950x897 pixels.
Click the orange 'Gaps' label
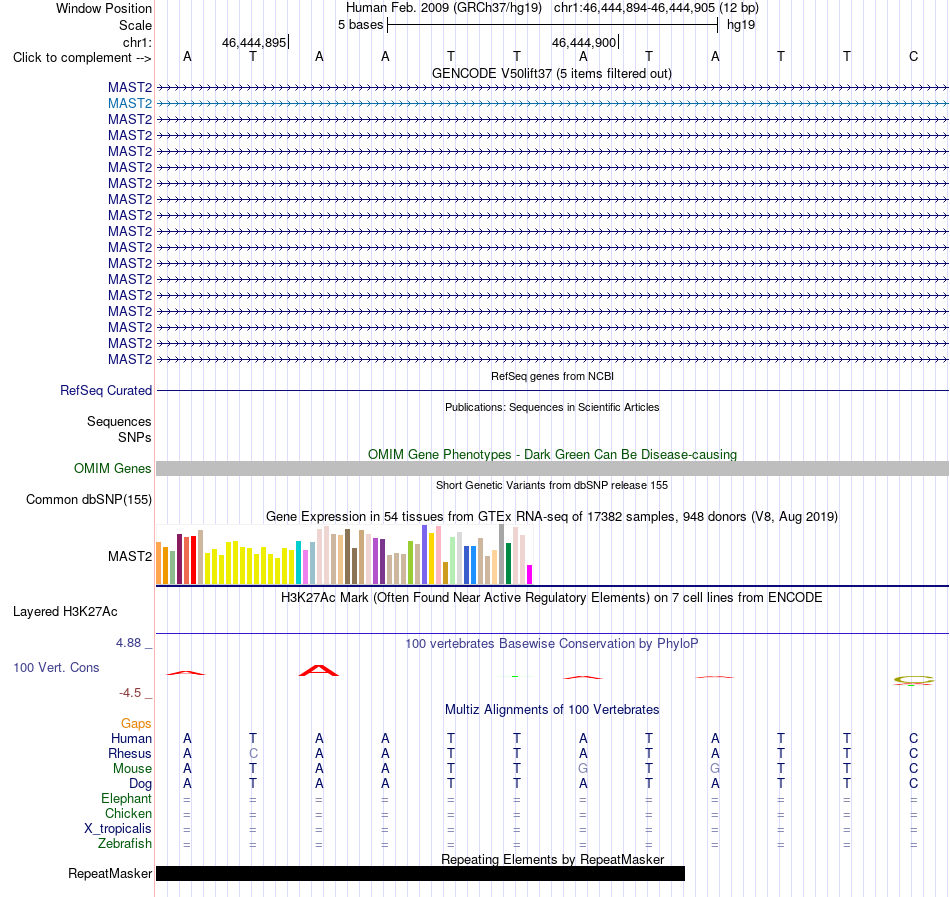pyautogui.click(x=136, y=723)
